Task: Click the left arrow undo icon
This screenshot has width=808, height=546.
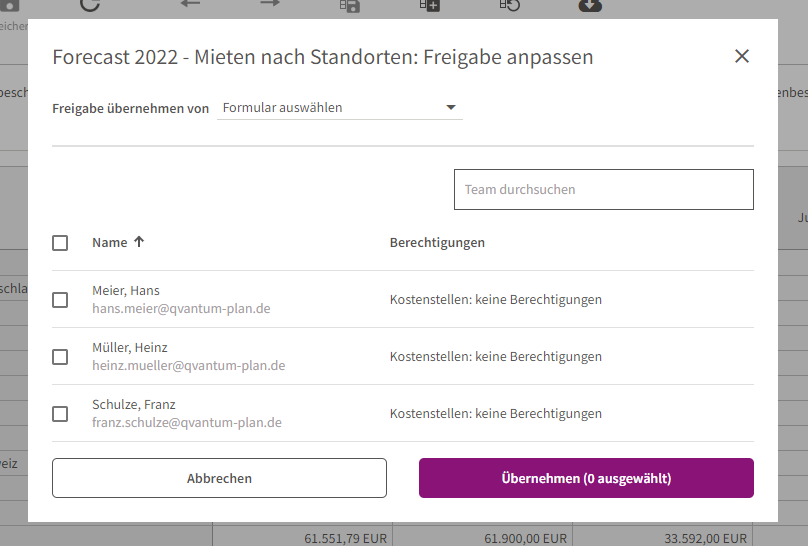Action: coord(190,4)
